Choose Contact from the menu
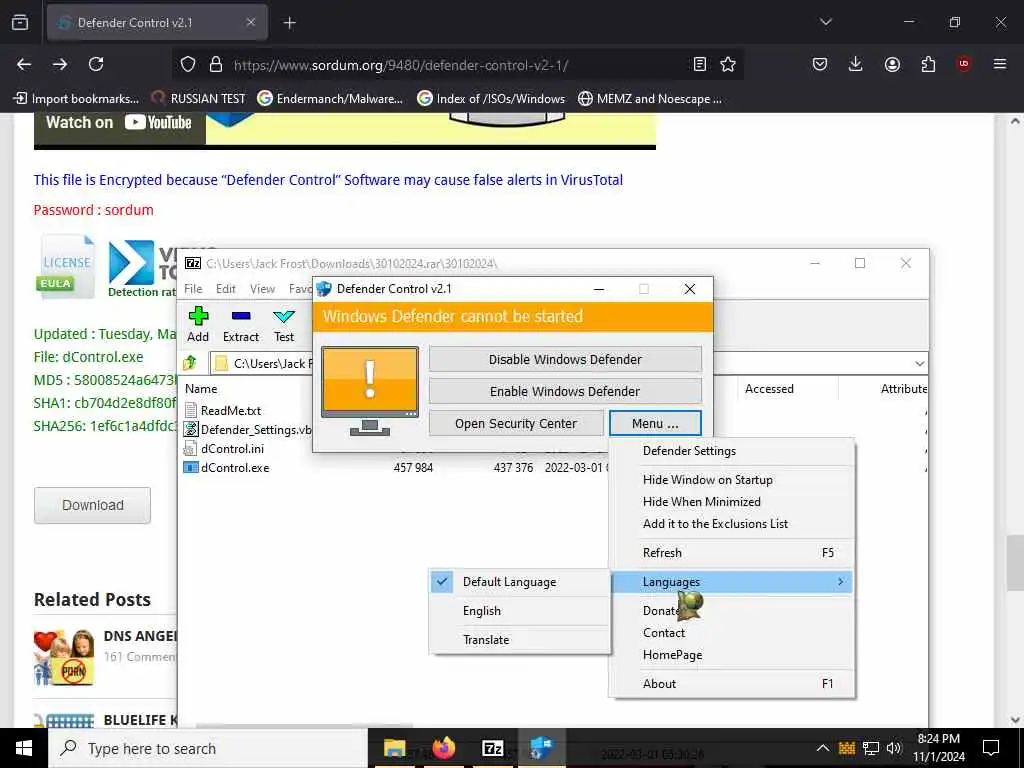This screenshot has height=768, width=1024. click(731, 633)
